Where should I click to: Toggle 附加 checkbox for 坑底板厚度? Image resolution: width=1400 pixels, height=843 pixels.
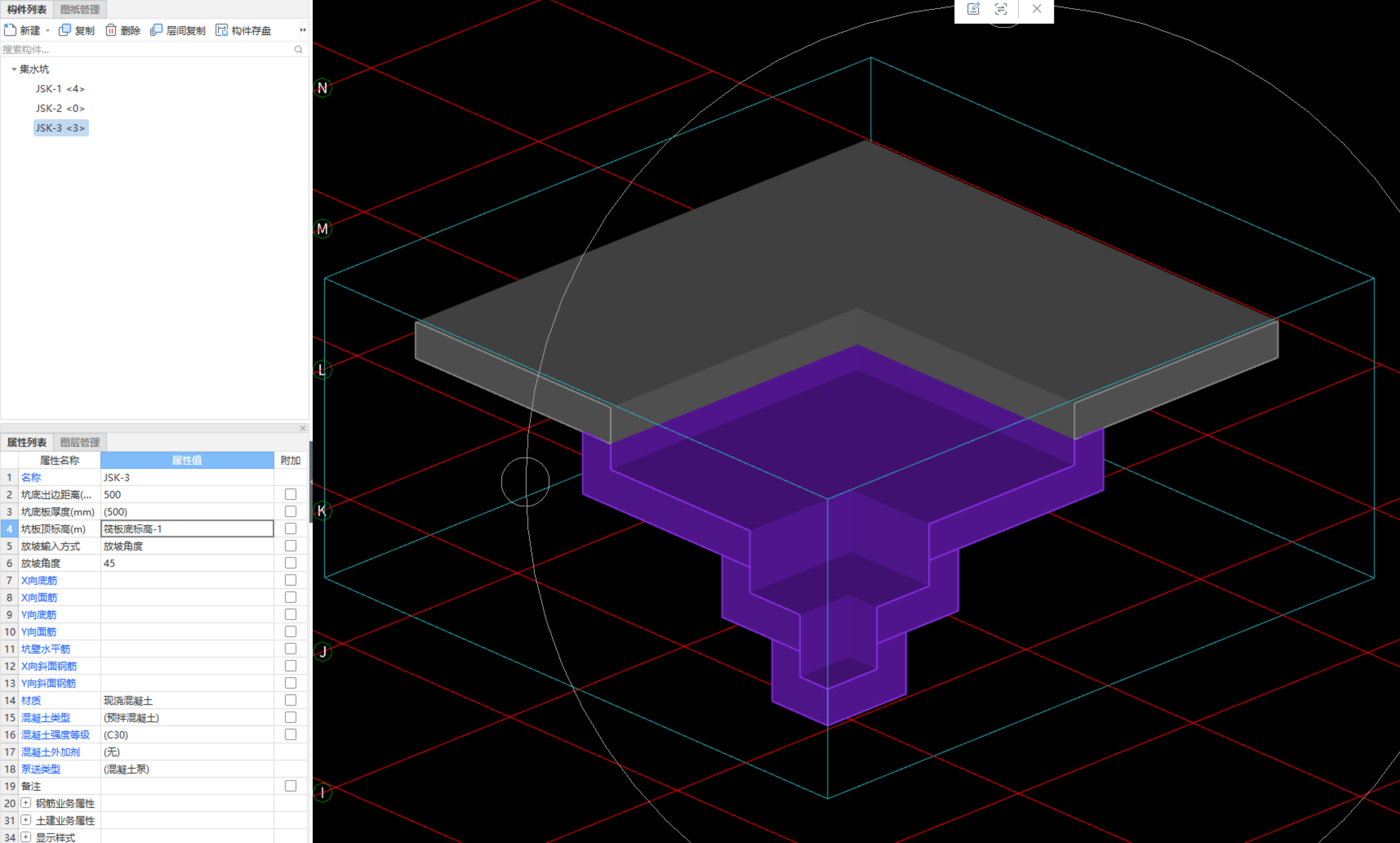[291, 511]
